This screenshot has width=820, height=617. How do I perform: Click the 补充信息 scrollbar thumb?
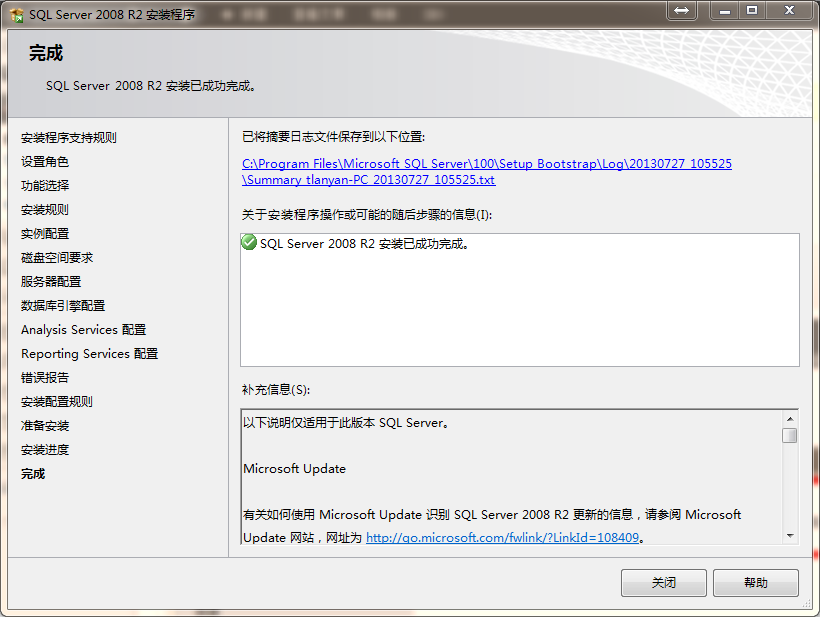790,436
